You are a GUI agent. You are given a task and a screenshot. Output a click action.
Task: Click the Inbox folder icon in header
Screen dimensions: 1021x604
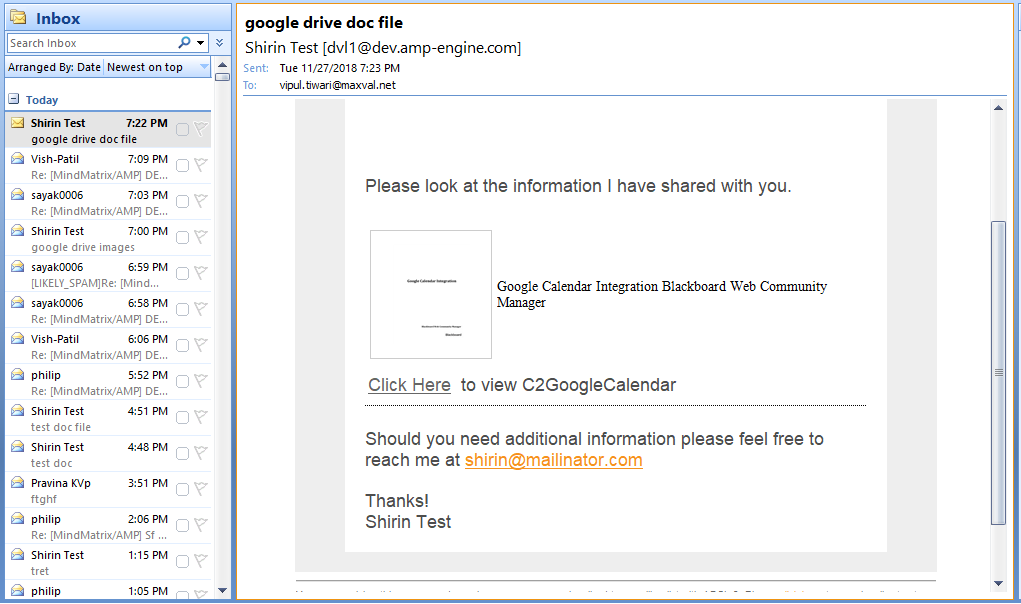tap(18, 18)
